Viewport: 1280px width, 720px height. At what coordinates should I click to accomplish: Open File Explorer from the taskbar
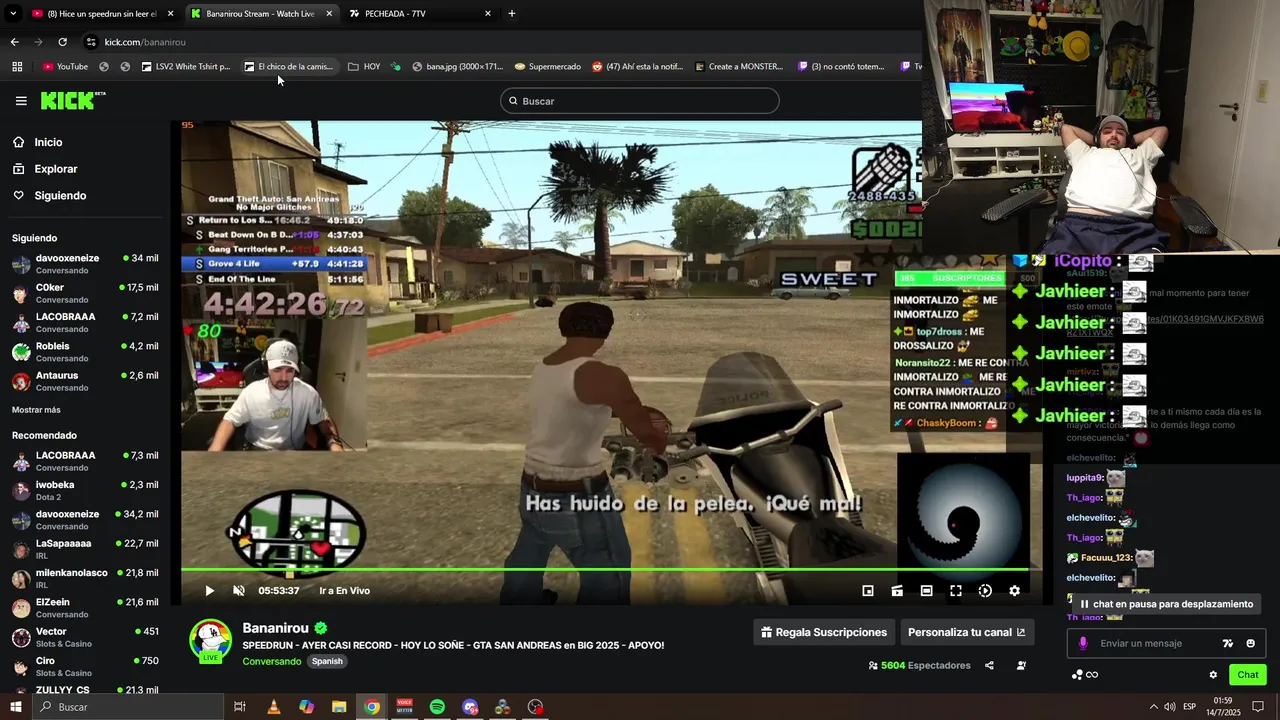339,707
